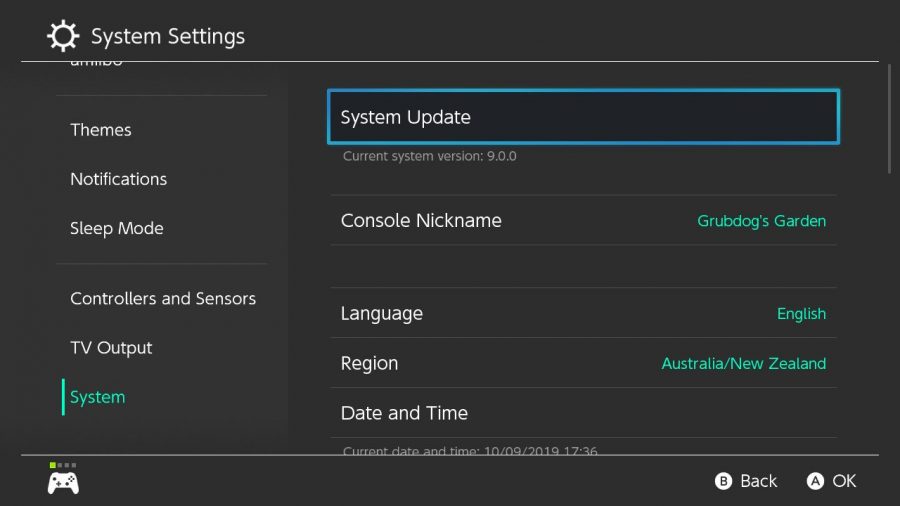Open the Themes settings category
This screenshot has width=900, height=506.
pos(101,130)
